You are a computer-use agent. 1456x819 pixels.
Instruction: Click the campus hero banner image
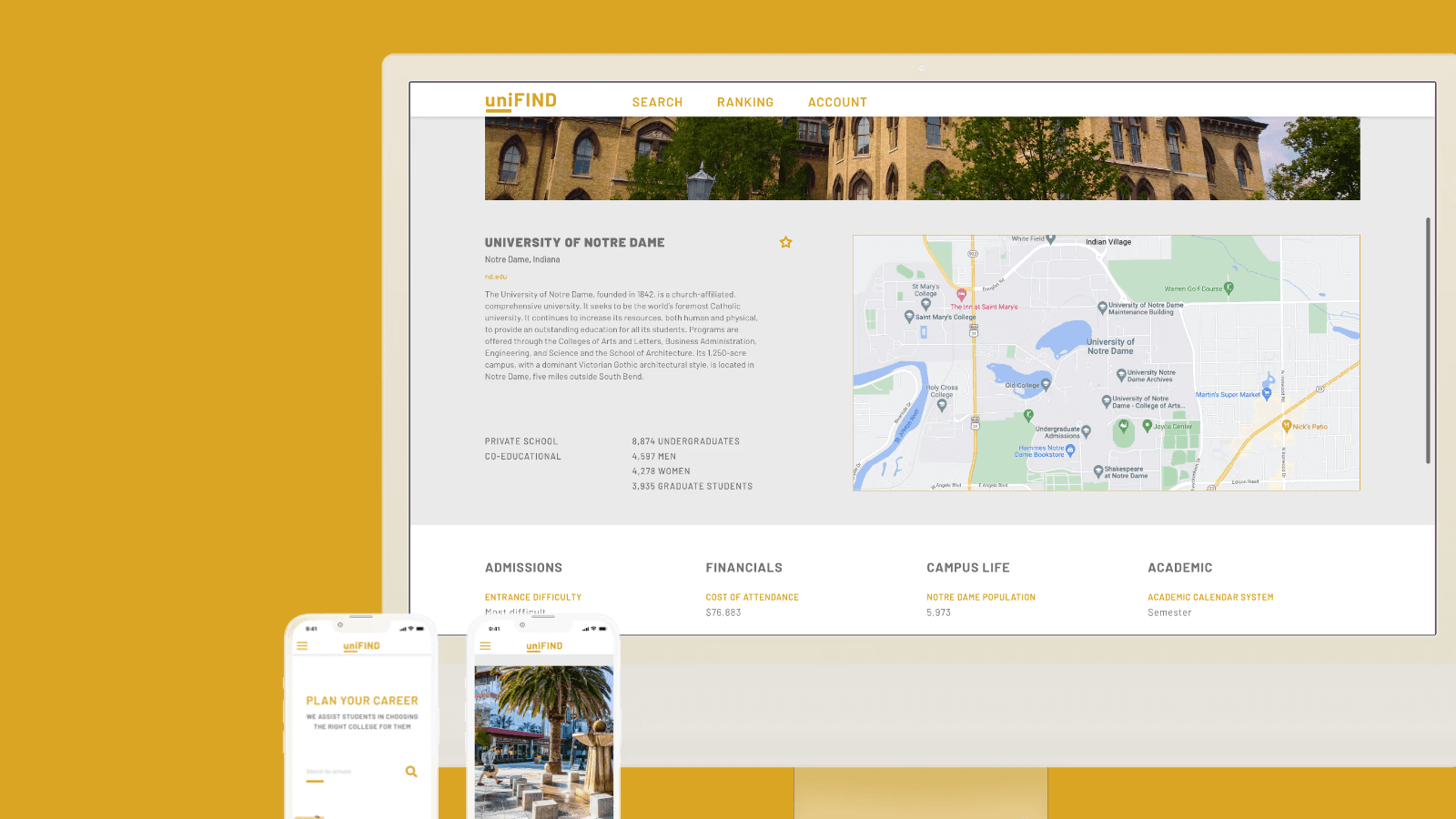pyautogui.click(x=923, y=158)
